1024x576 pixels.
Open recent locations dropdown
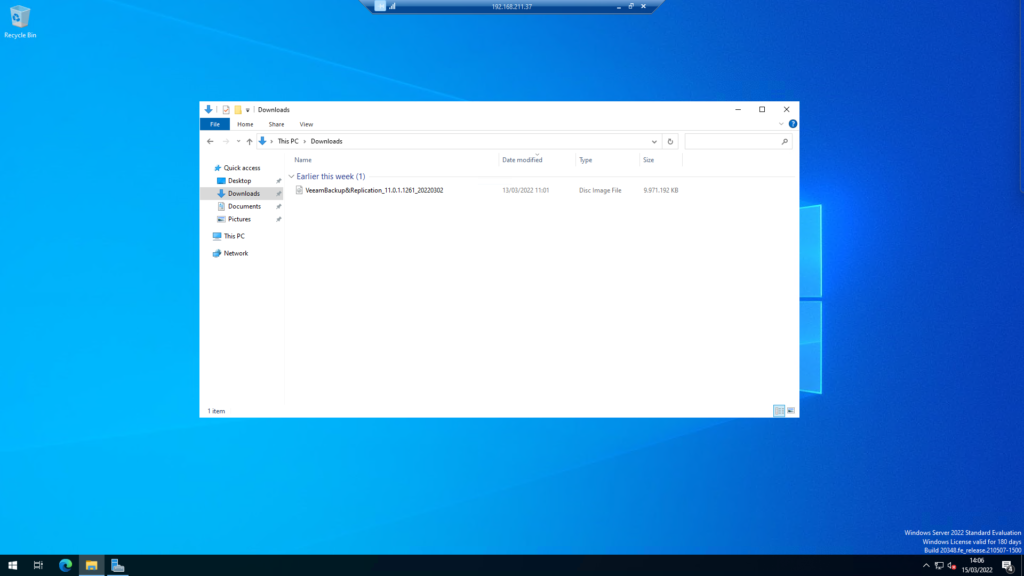(238, 141)
